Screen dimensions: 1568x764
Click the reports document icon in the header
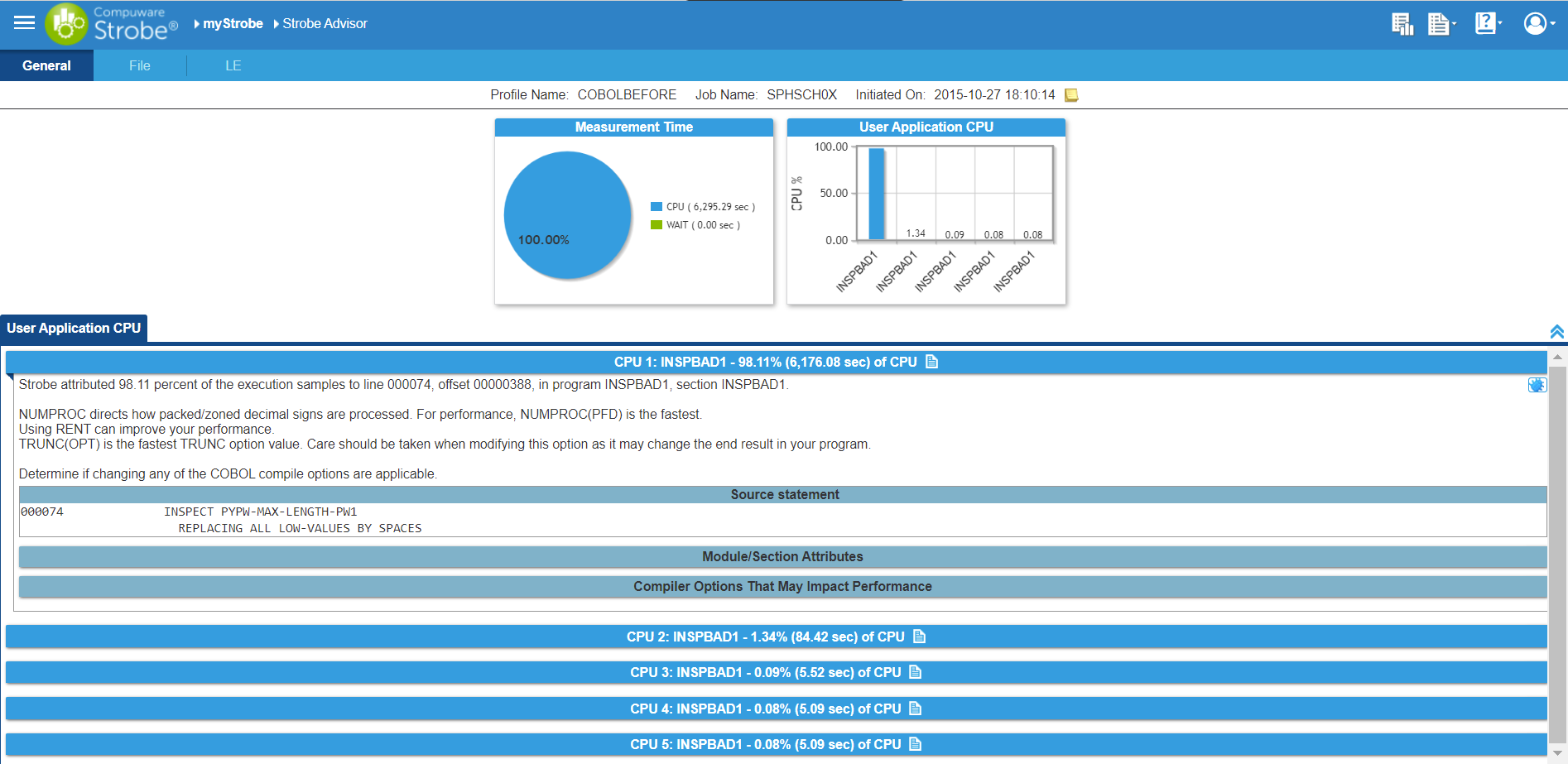pos(1439,23)
